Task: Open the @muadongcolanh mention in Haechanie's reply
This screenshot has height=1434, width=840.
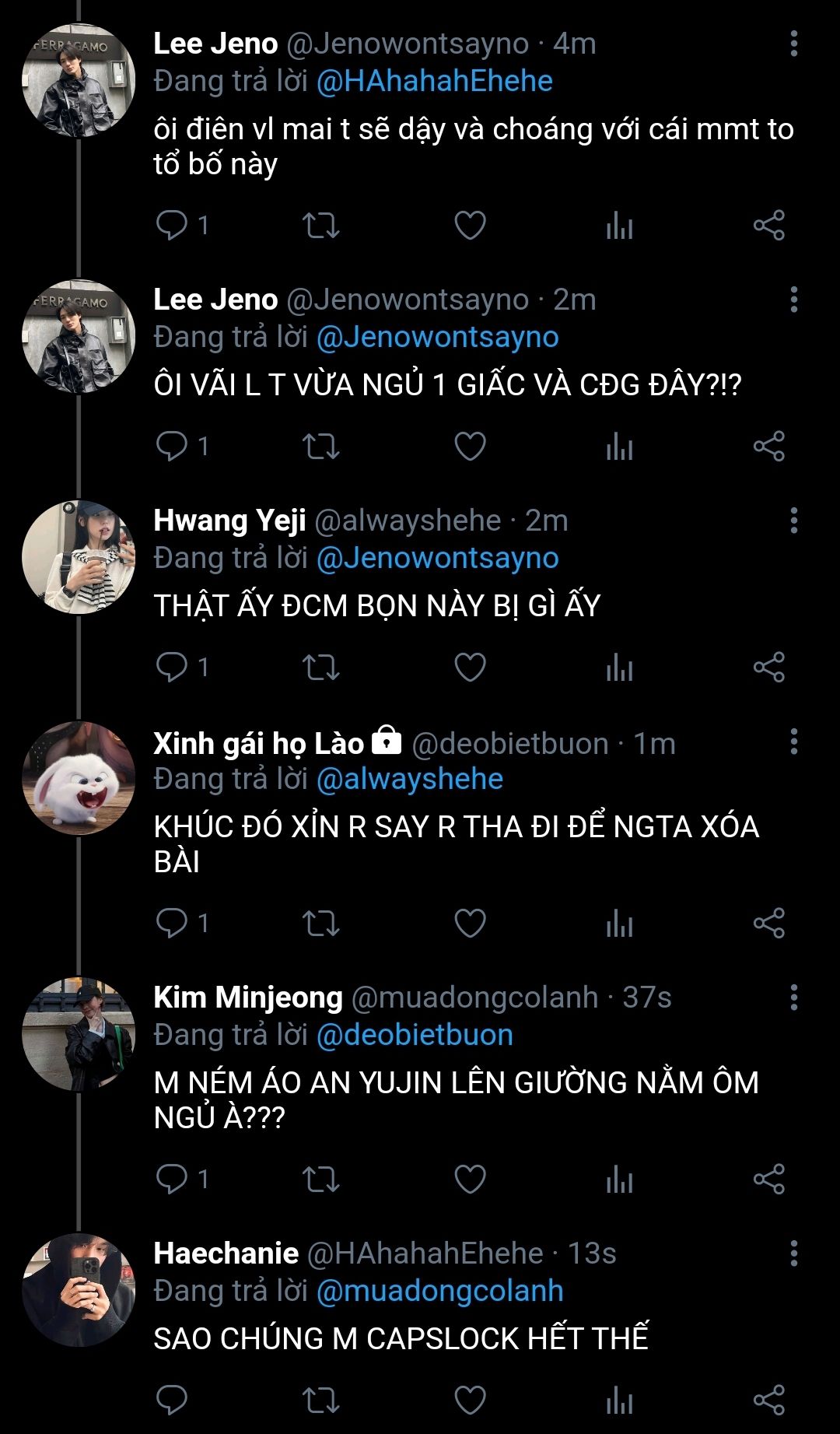Action: pos(439,1291)
